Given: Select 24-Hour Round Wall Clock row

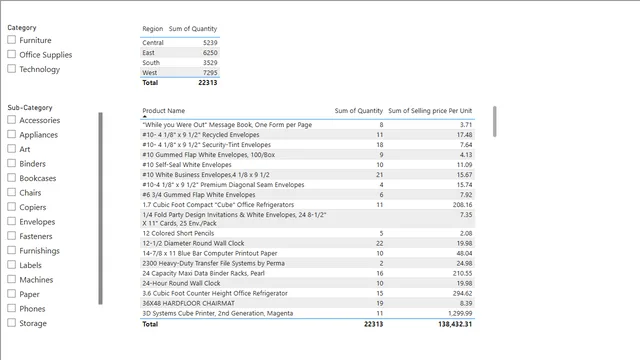Looking at the screenshot, I should click(x=307, y=283).
